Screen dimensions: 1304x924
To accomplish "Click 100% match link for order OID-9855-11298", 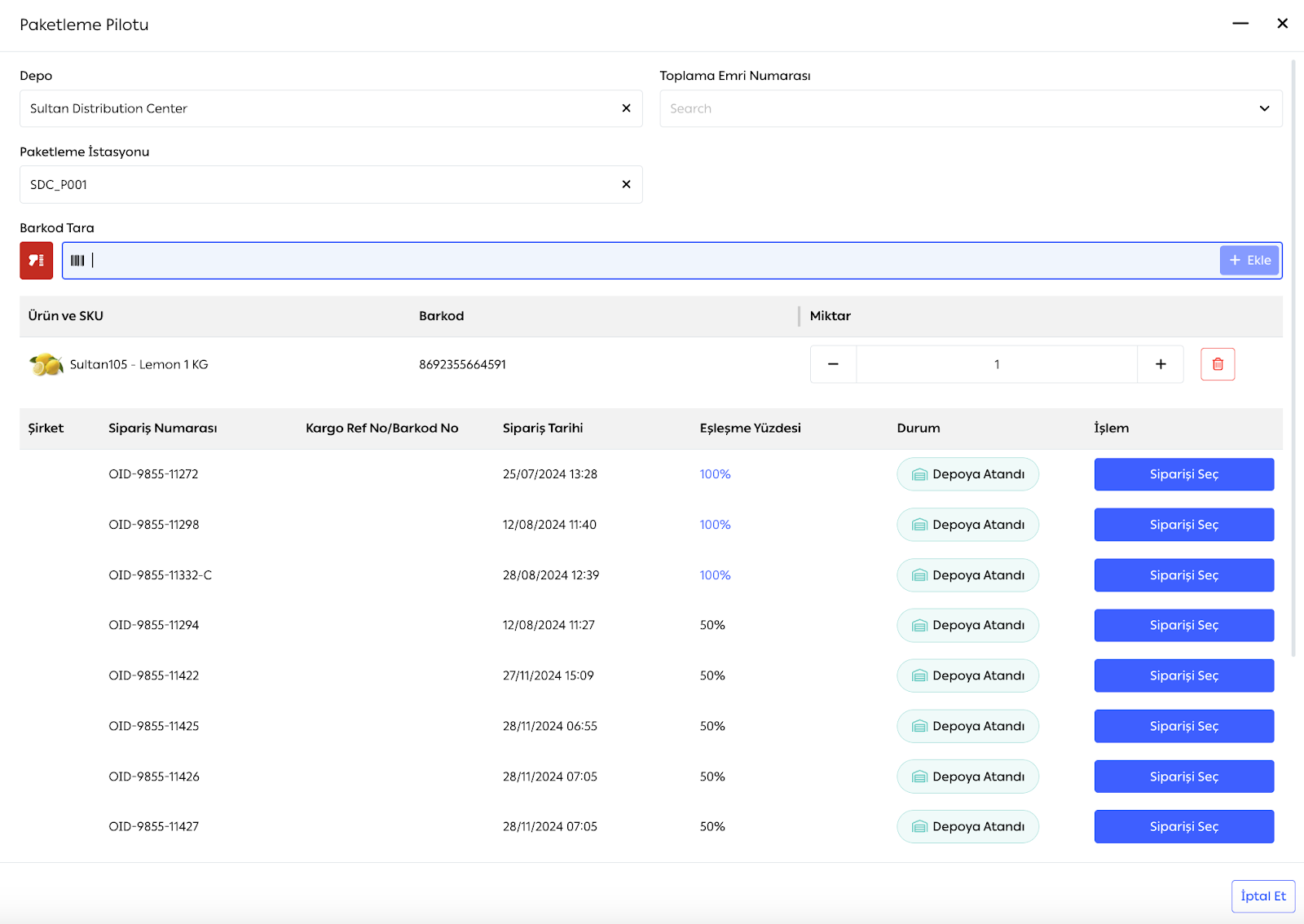I will coord(715,525).
